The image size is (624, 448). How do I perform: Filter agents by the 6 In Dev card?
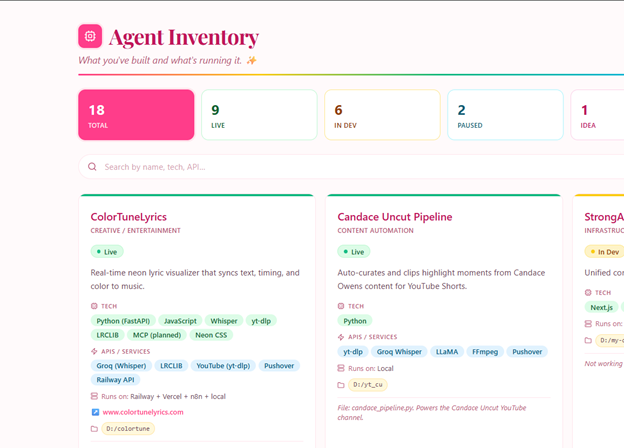click(x=382, y=115)
